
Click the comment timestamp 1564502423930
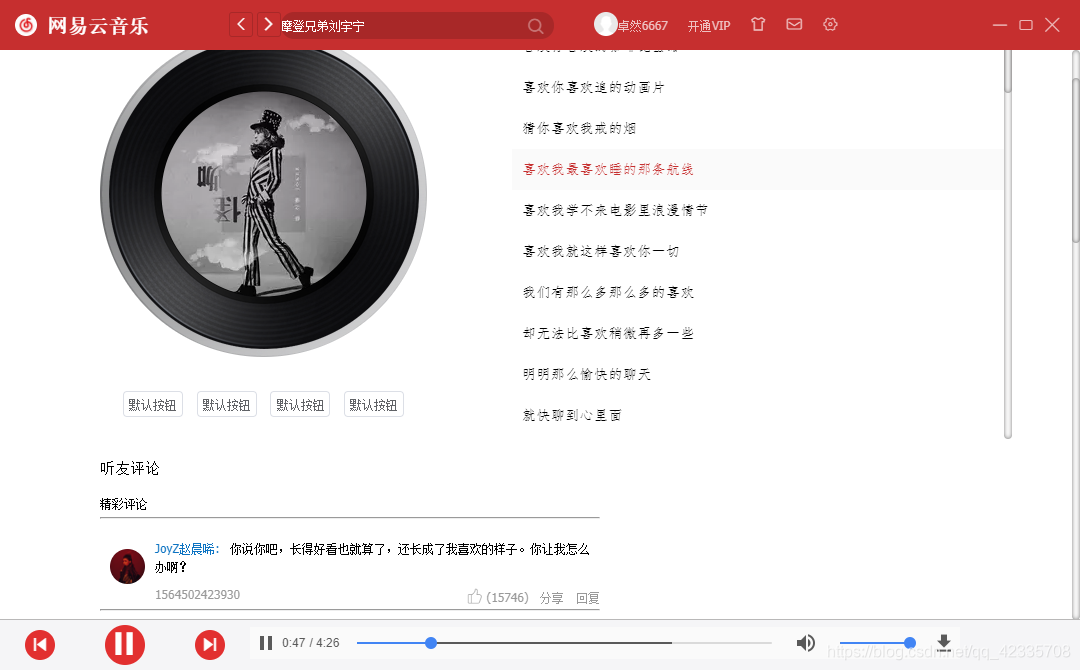tap(198, 594)
